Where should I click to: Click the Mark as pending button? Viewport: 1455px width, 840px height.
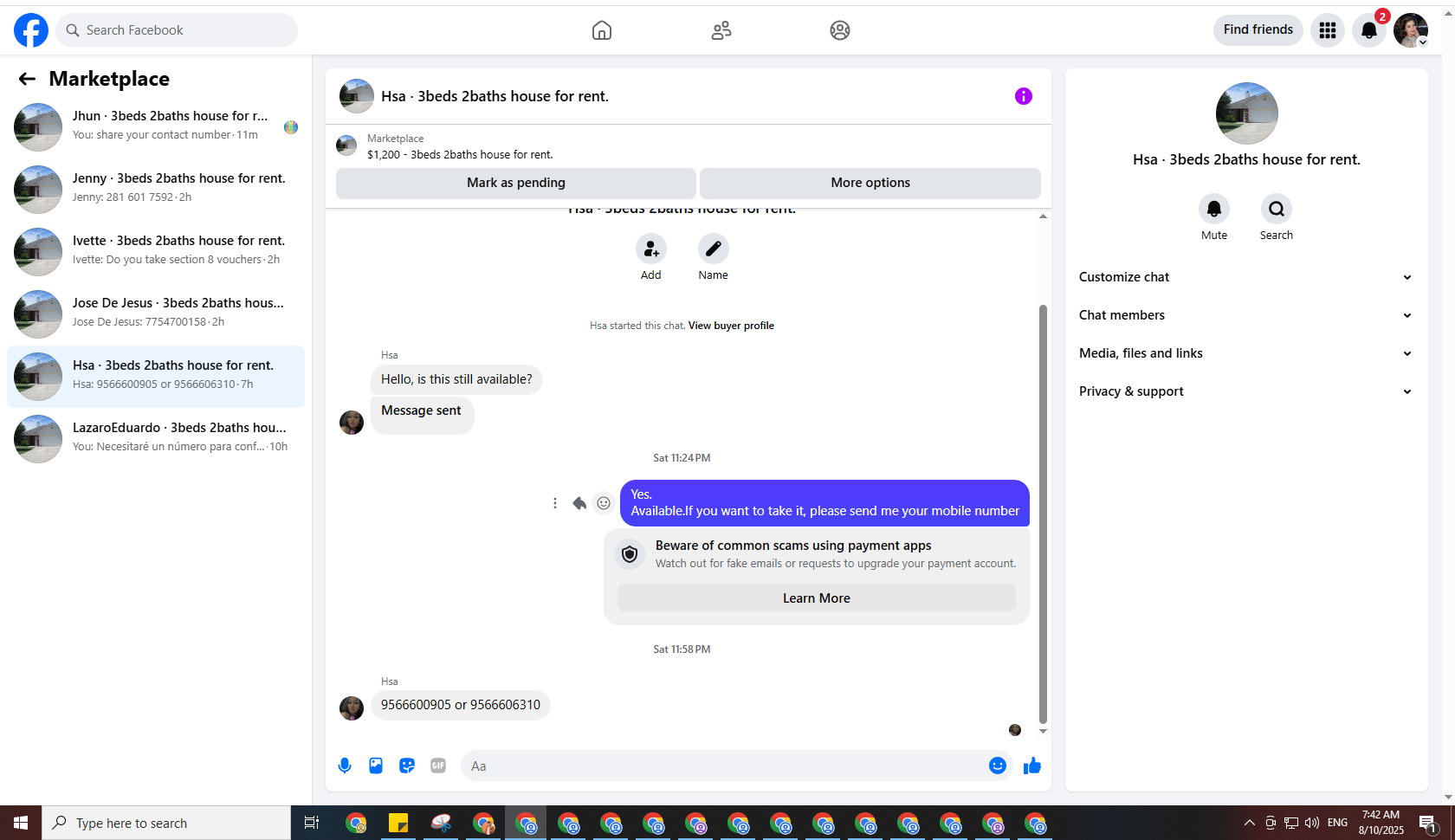pos(516,183)
